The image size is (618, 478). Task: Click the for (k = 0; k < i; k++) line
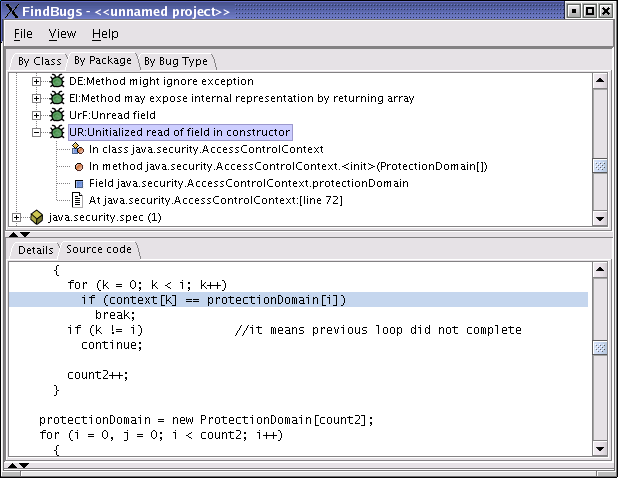coord(147,285)
